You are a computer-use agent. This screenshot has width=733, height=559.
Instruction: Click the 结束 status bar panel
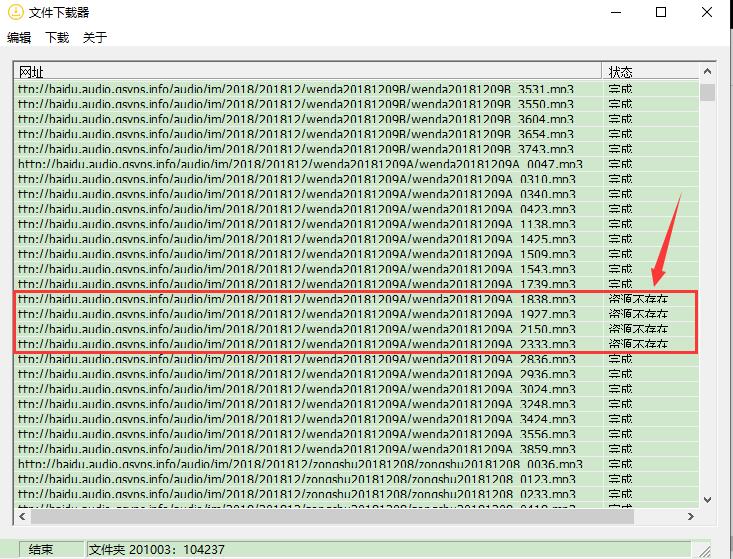[x=50, y=550]
